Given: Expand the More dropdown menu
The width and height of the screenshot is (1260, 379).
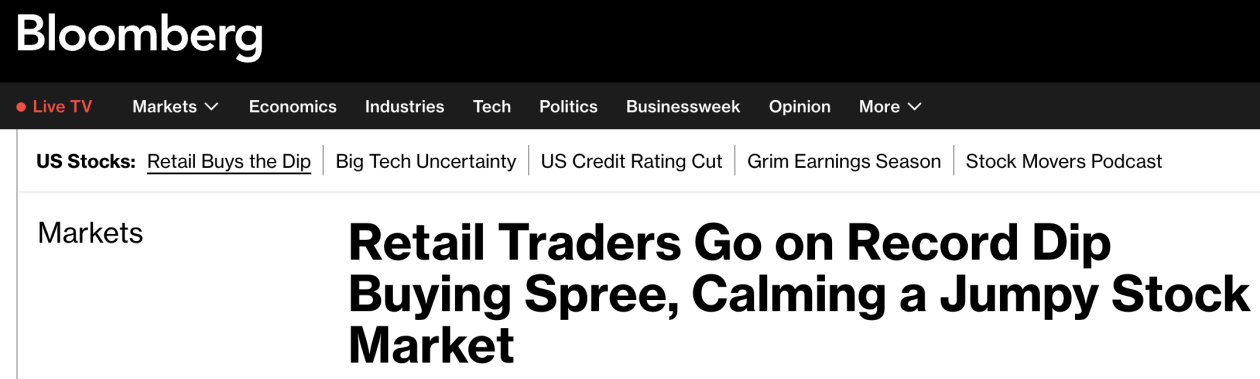Looking at the screenshot, I should pyautogui.click(x=890, y=106).
